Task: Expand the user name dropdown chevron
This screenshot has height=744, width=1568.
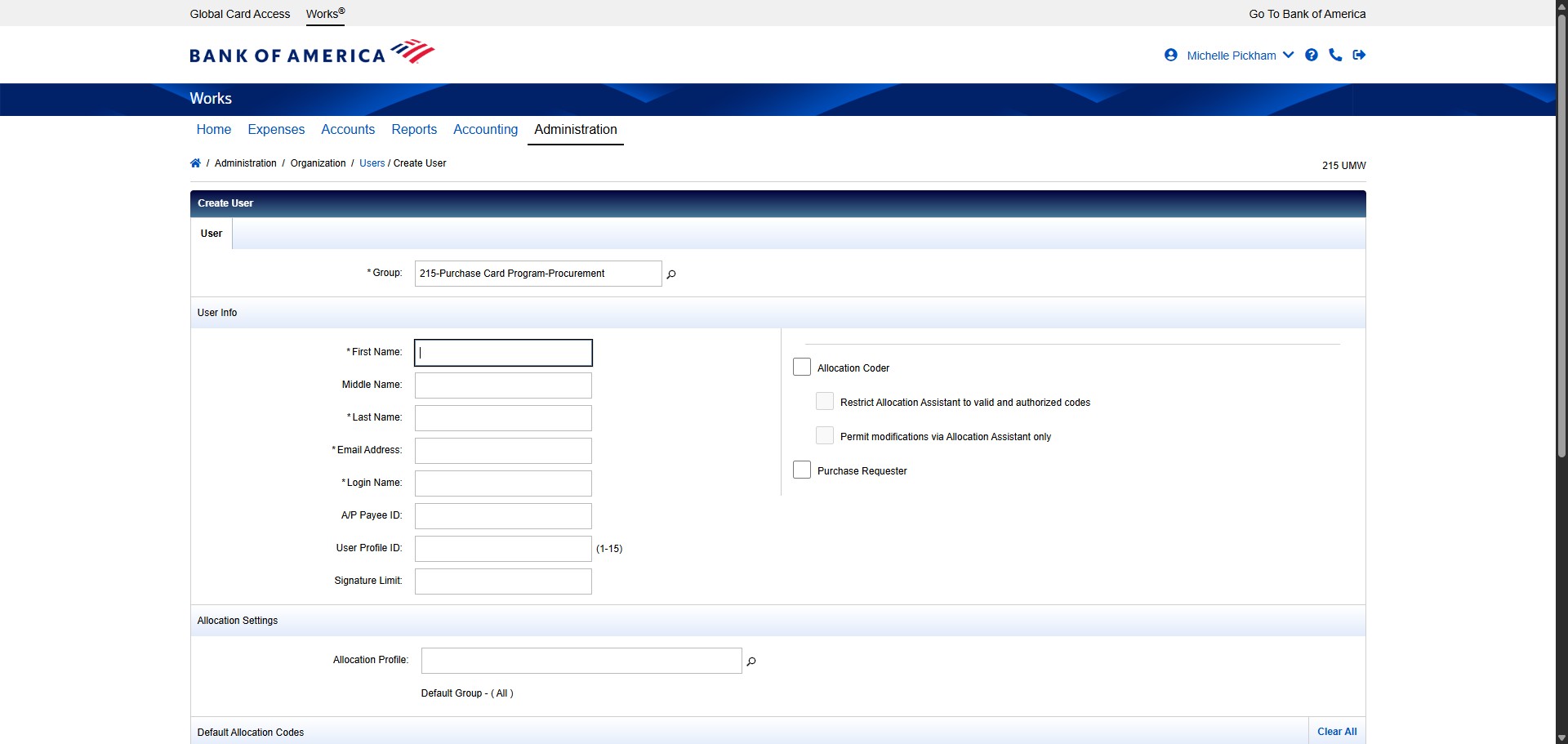Action: tap(1289, 55)
